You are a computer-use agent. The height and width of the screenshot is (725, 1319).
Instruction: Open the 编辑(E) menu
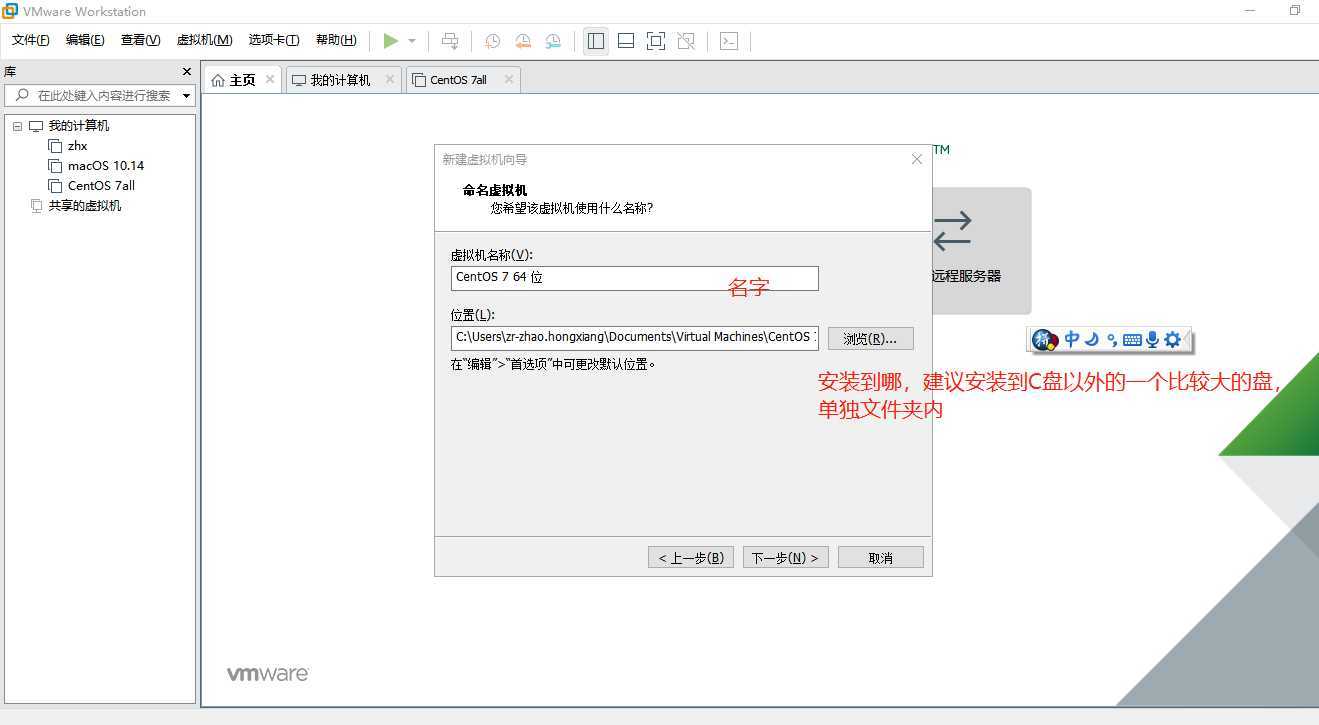coord(85,40)
